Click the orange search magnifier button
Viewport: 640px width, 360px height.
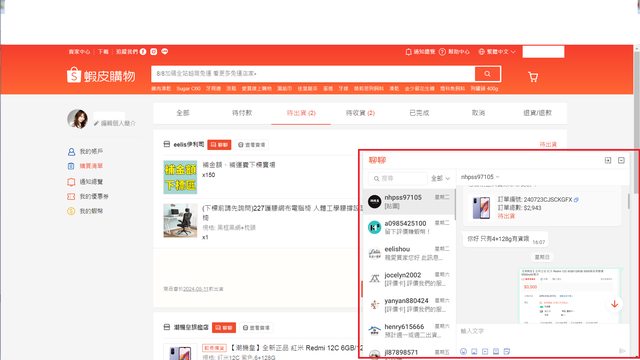tap(487, 74)
